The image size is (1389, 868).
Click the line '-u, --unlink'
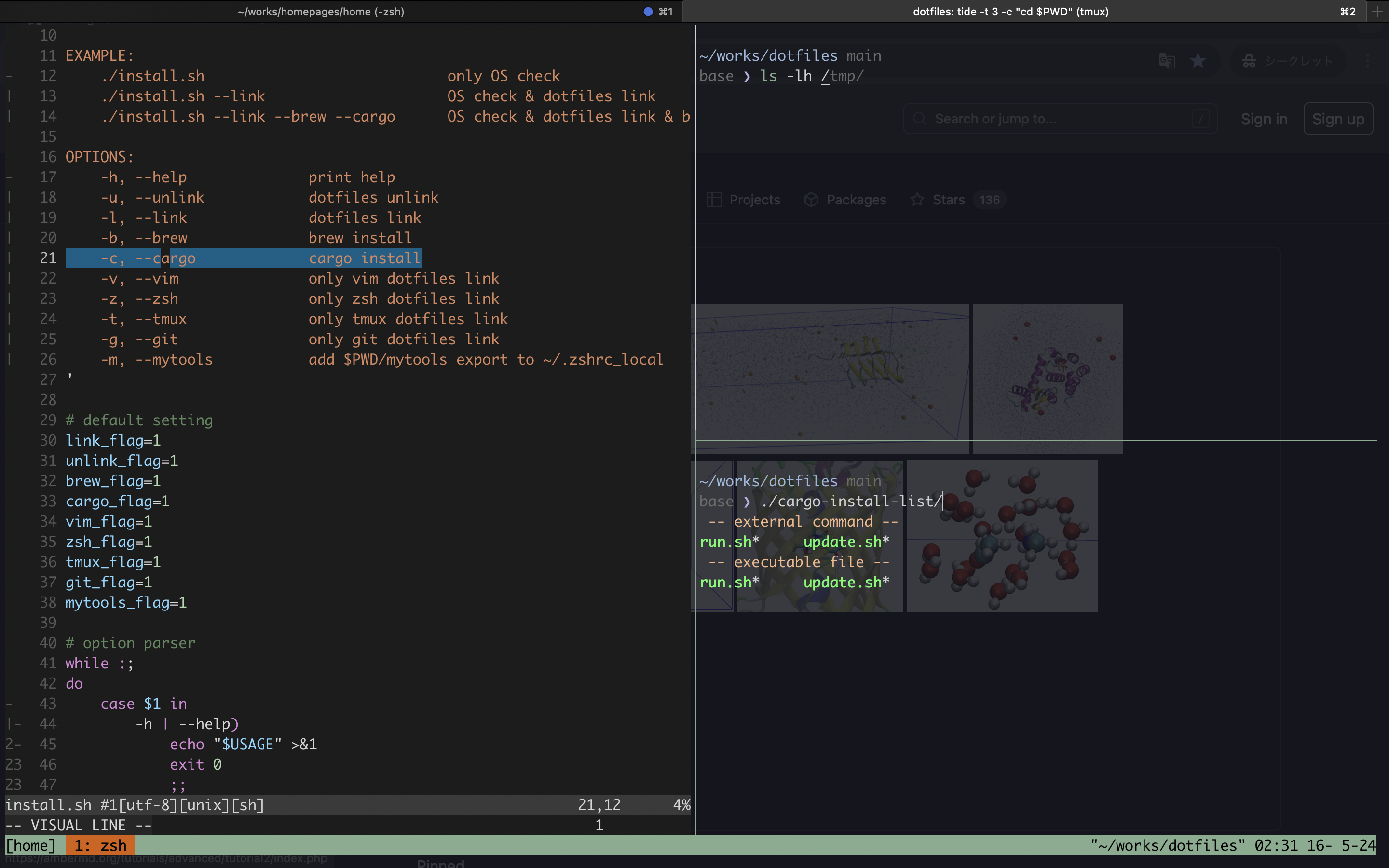tap(270, 198)
